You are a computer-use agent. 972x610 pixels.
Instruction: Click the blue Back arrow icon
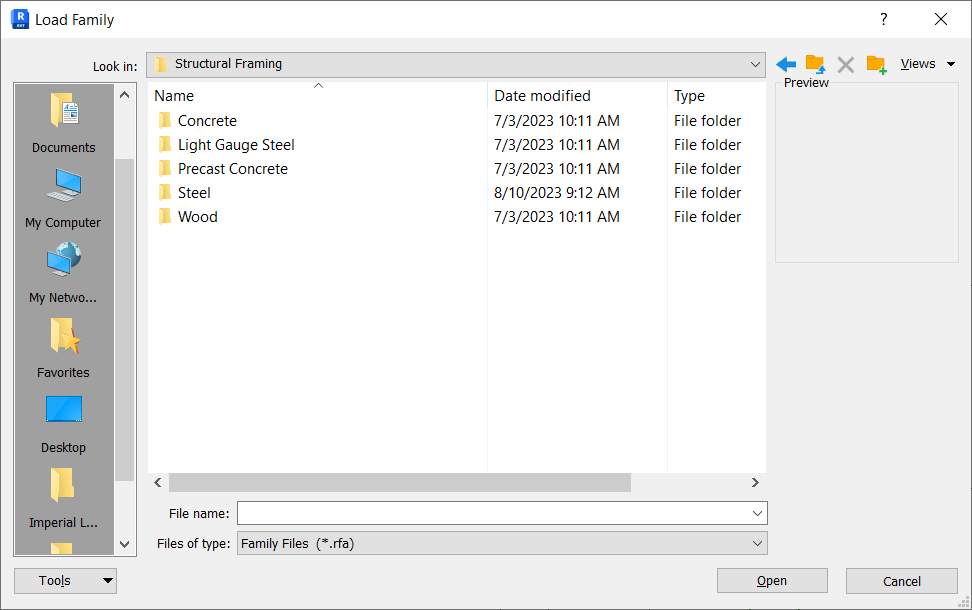coord(786,64)
